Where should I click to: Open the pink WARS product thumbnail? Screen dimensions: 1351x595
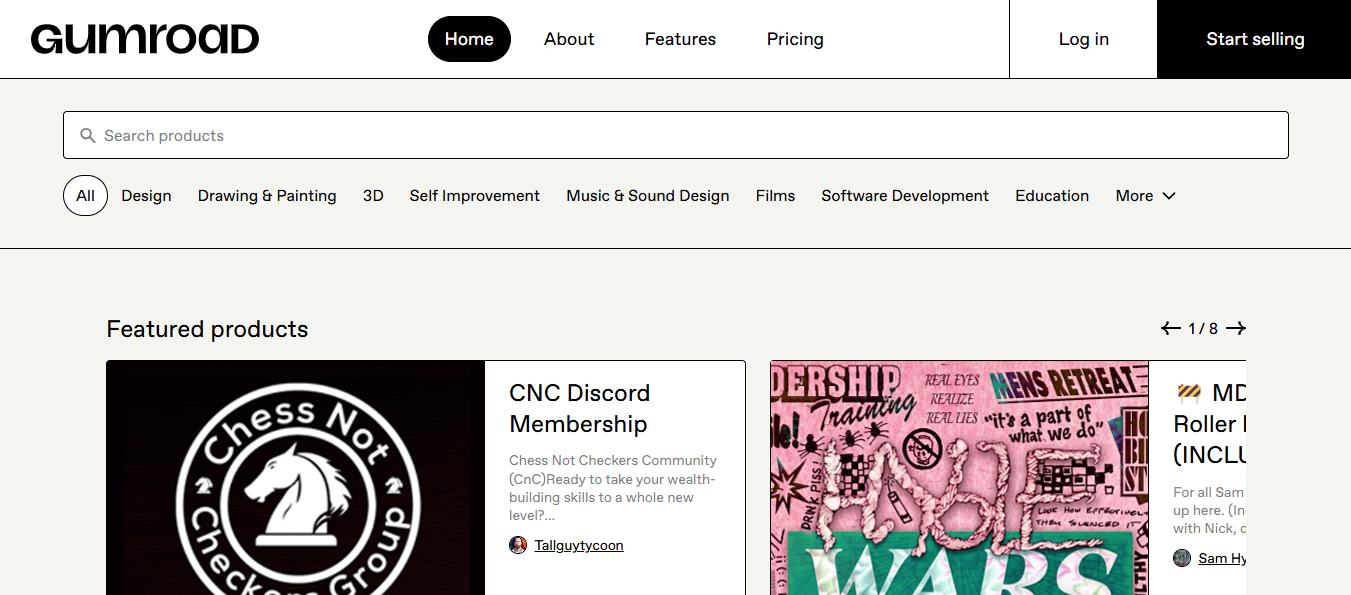pos(960,478)
